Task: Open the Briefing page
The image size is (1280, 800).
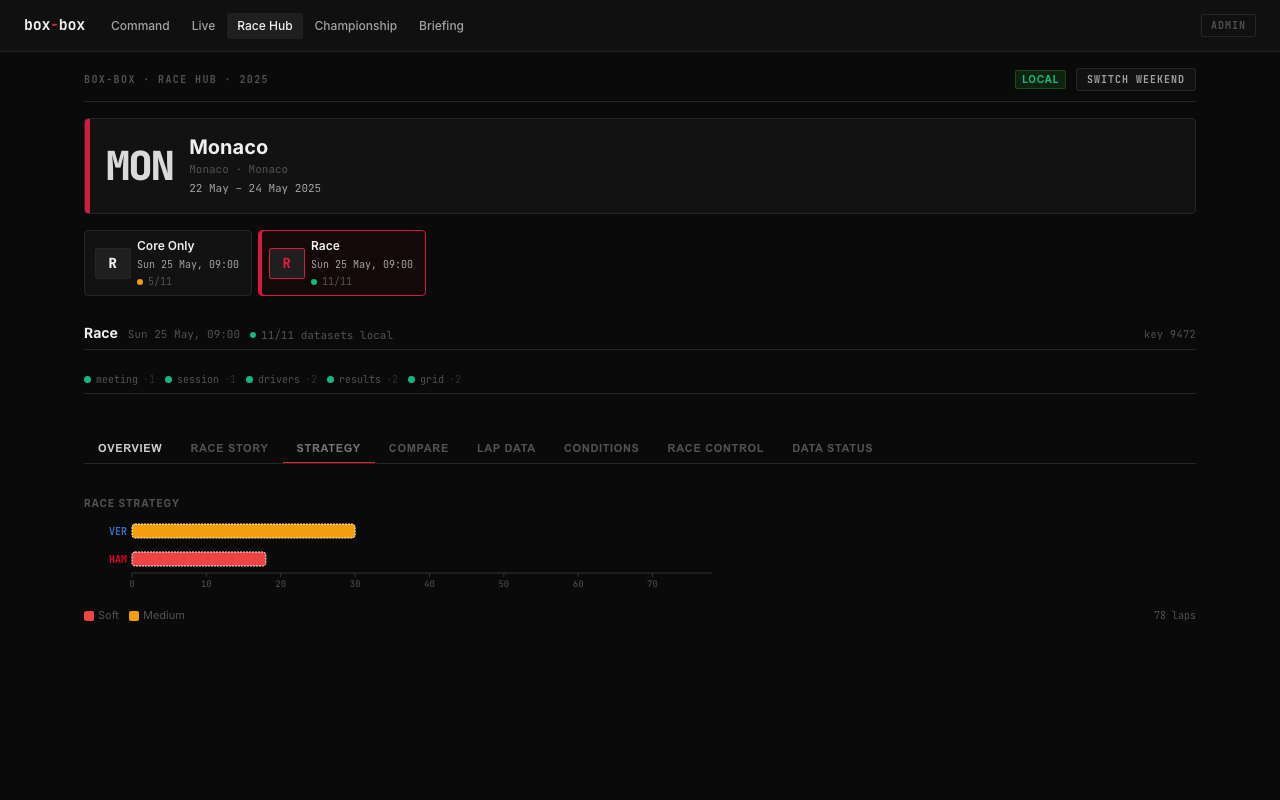Action: pos(441,26)
